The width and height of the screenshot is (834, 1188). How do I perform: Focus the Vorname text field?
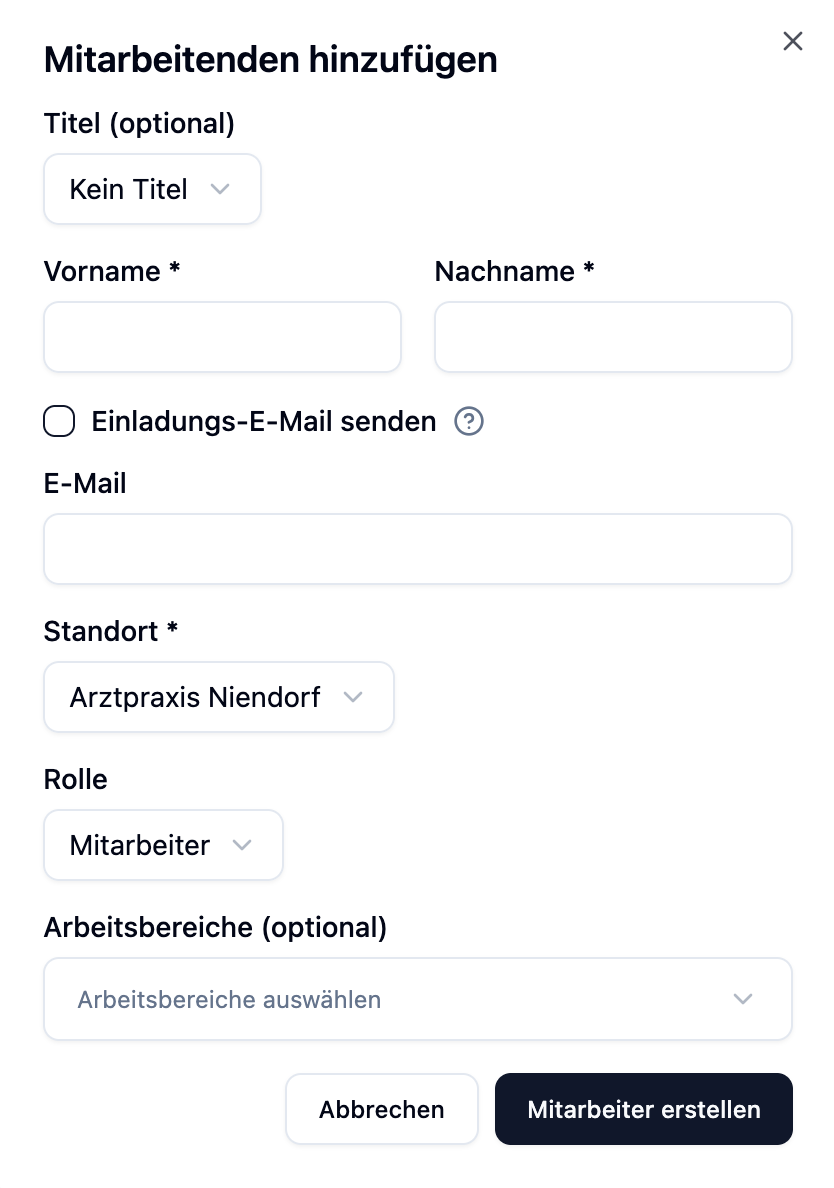tap(222, 338)
